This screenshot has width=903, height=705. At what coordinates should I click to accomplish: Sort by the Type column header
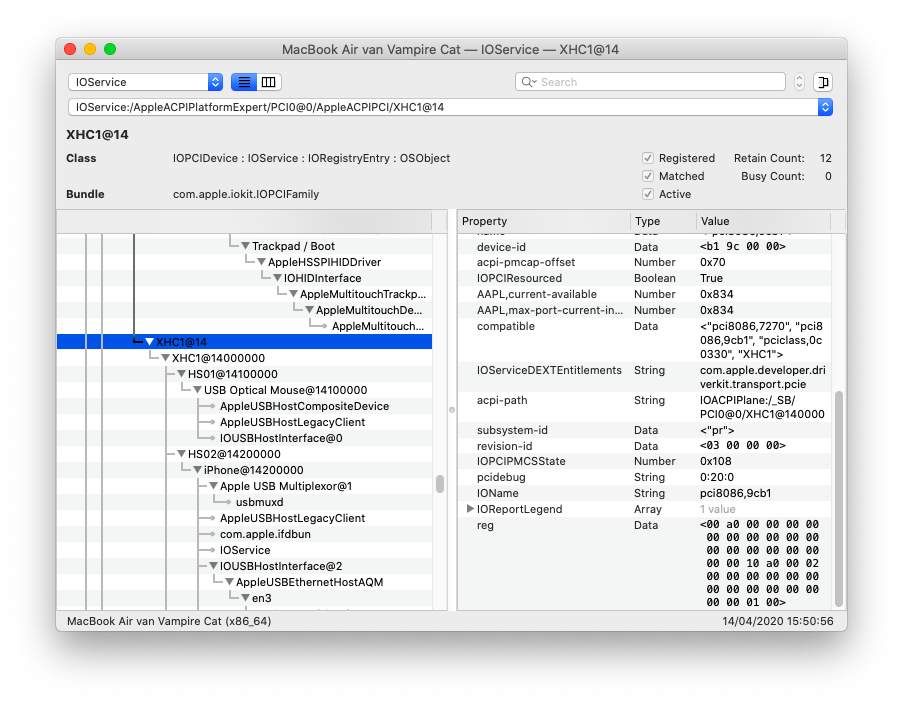(663, 221)
